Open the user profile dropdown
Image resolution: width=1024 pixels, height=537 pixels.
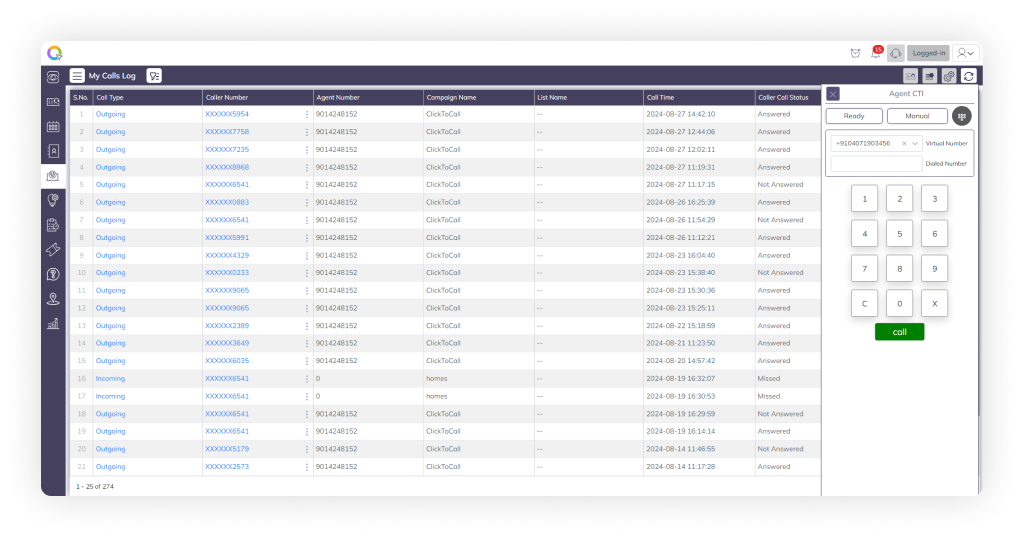(x=965, y=53)
